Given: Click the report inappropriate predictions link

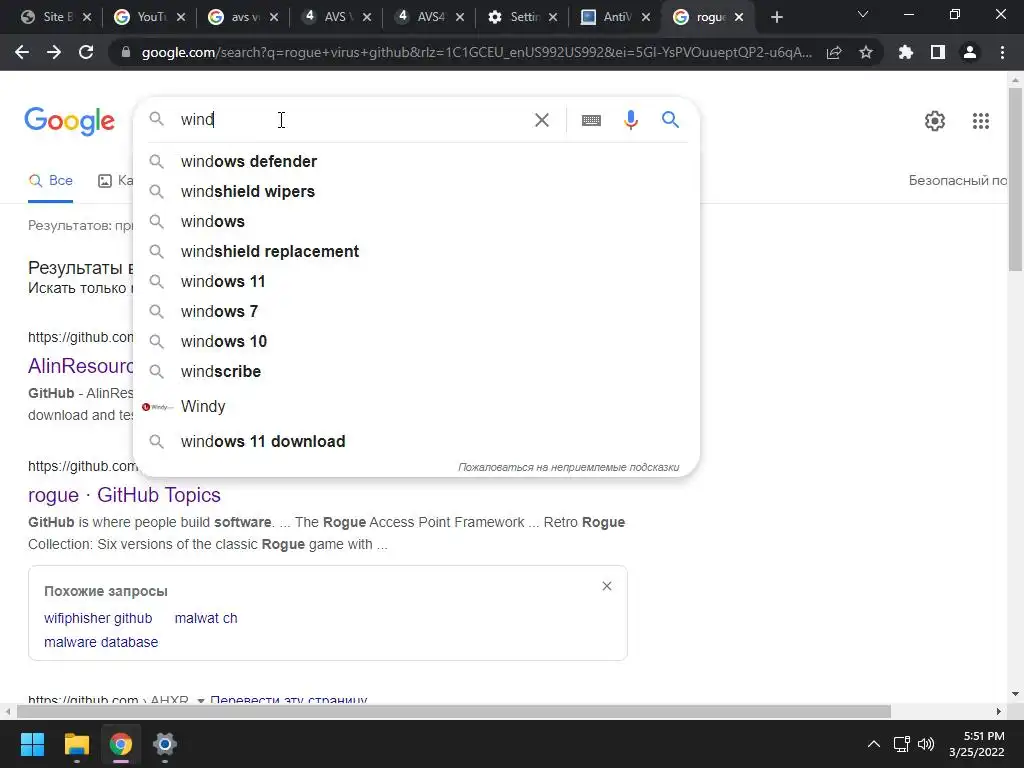Looking at the screenshot, I should pos(568,467).
